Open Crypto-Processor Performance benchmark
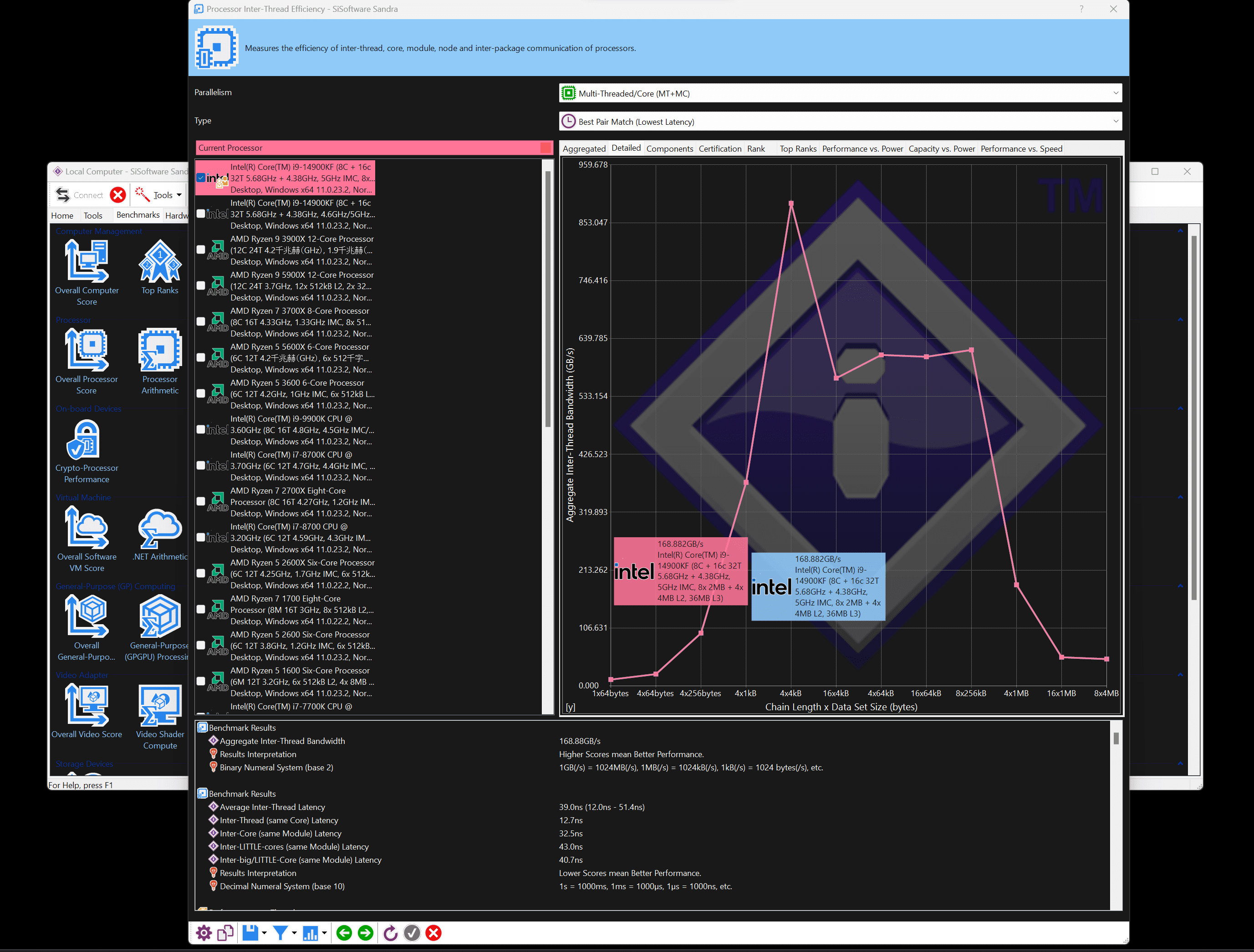The height and width of the screenshot is (952, 1254). coord(87,451)
